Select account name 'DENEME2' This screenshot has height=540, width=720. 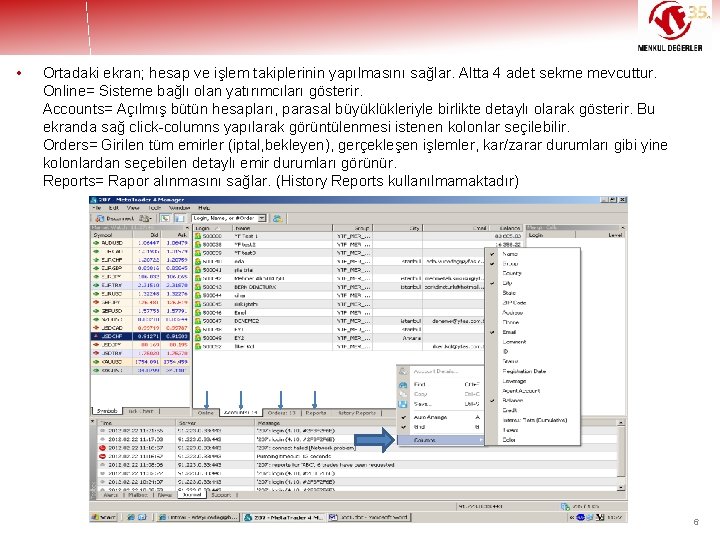pos(247,321)
